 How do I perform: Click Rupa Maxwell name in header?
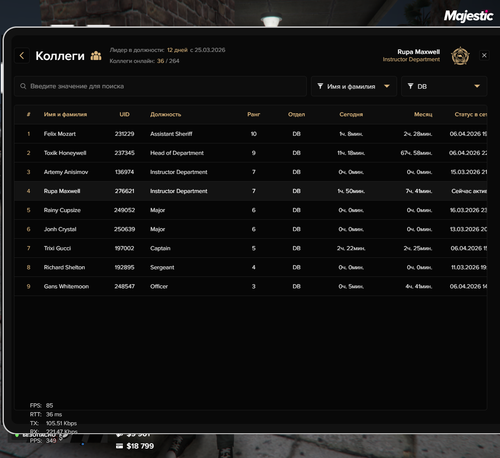418,52
